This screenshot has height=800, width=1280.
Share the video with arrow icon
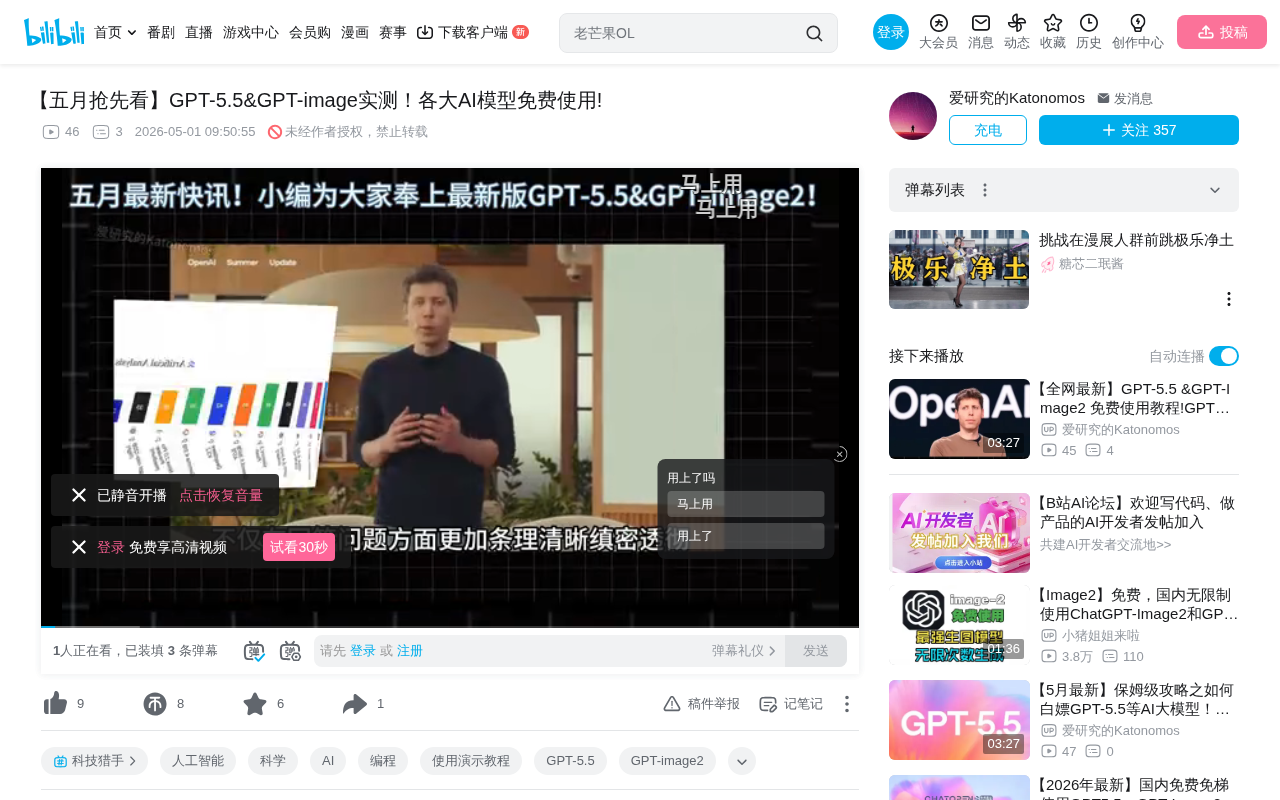pos(355,704)
